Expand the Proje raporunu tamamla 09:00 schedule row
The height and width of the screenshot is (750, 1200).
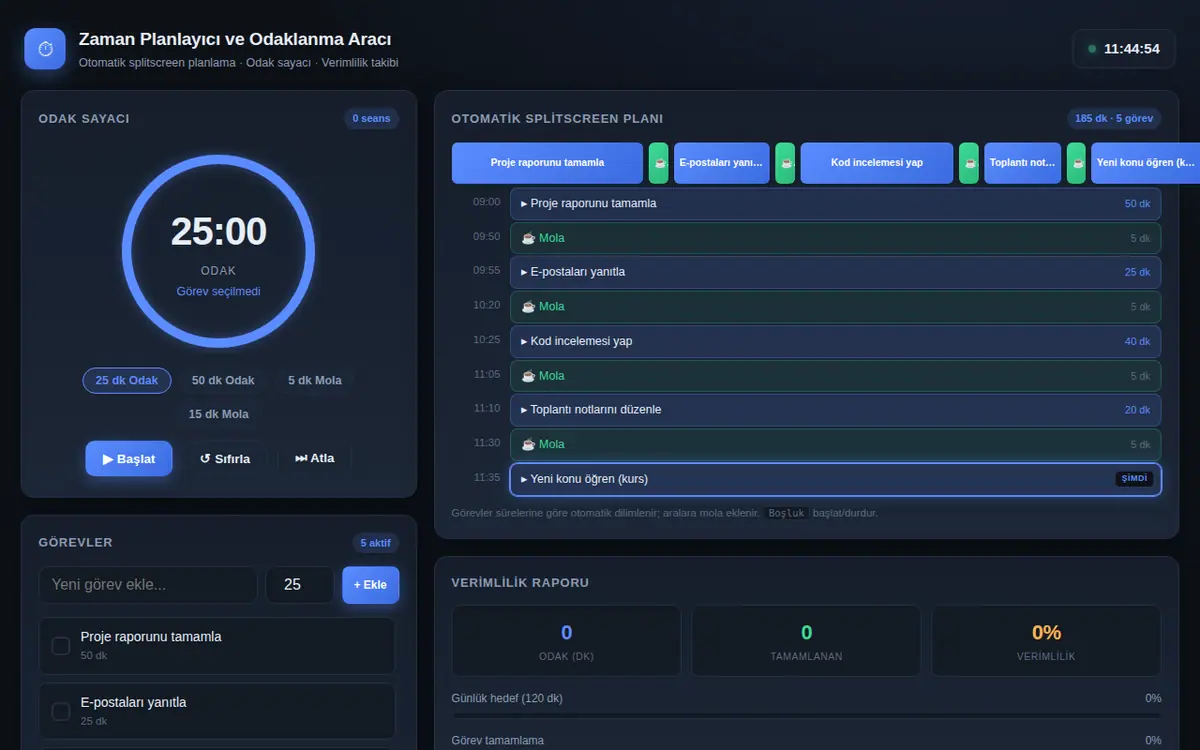tap(835, 204)
